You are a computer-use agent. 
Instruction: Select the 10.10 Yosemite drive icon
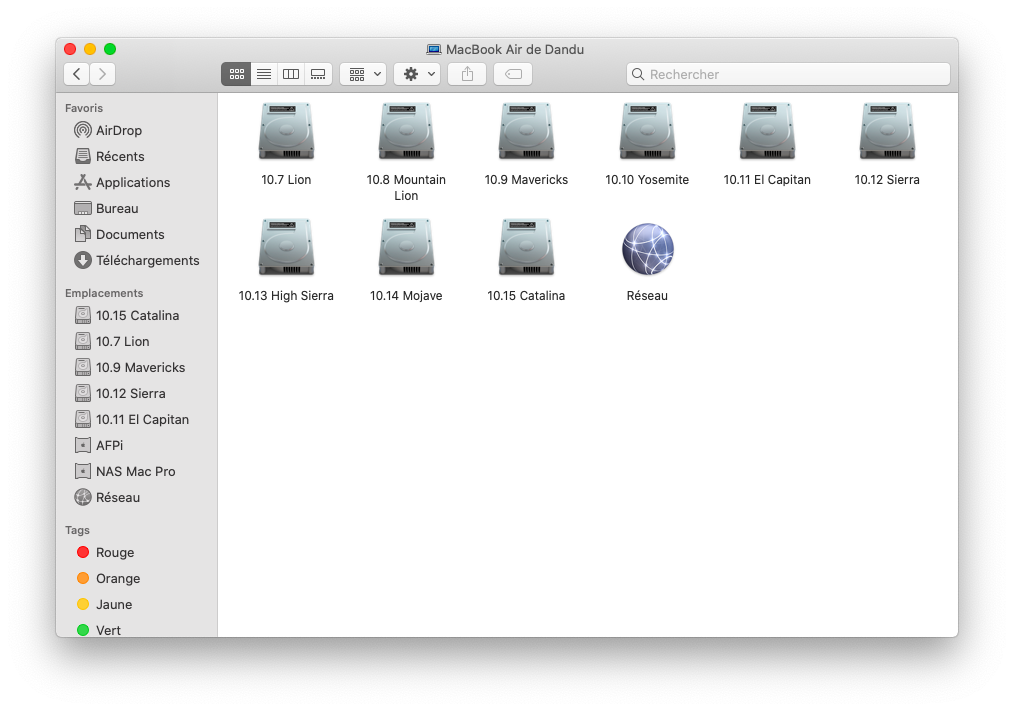click(x=647, y=131)
